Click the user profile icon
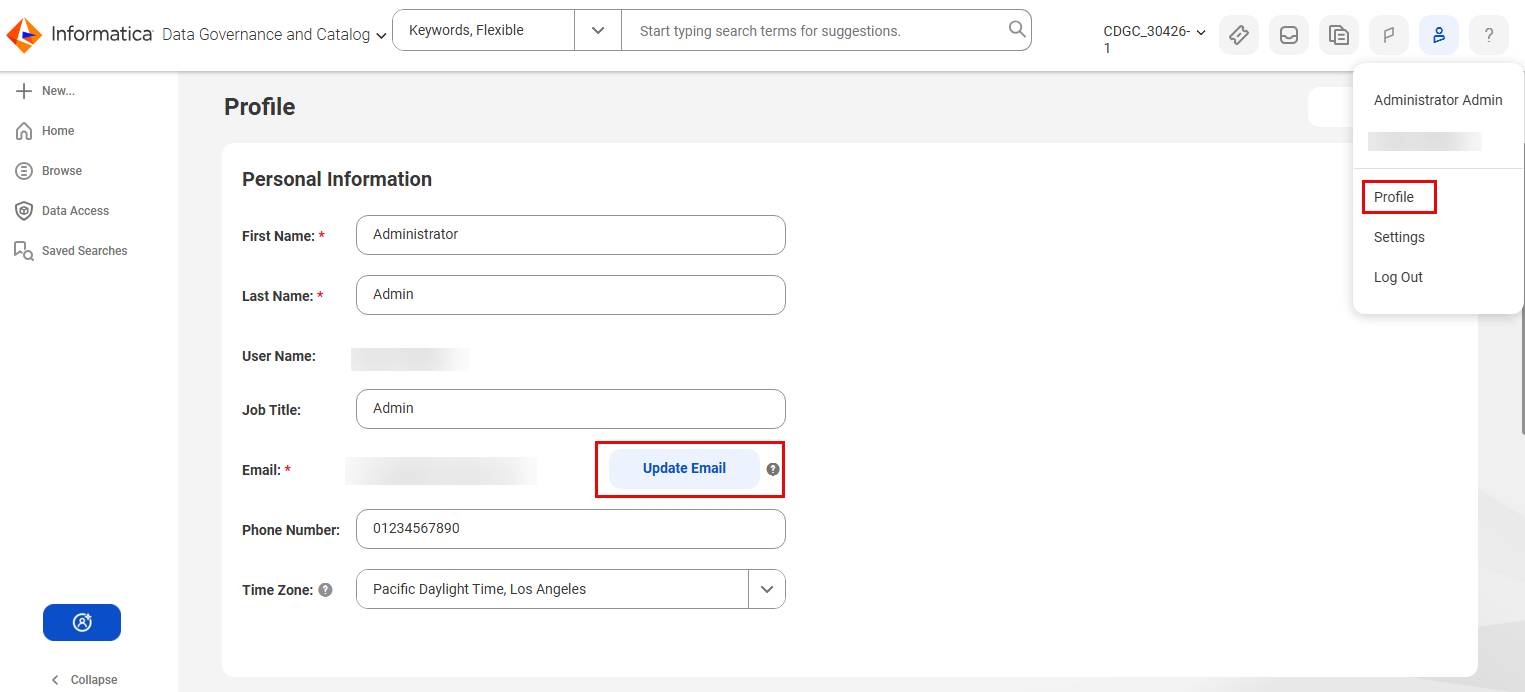Screen dimensions: 1525x692 coord(1439,35)
